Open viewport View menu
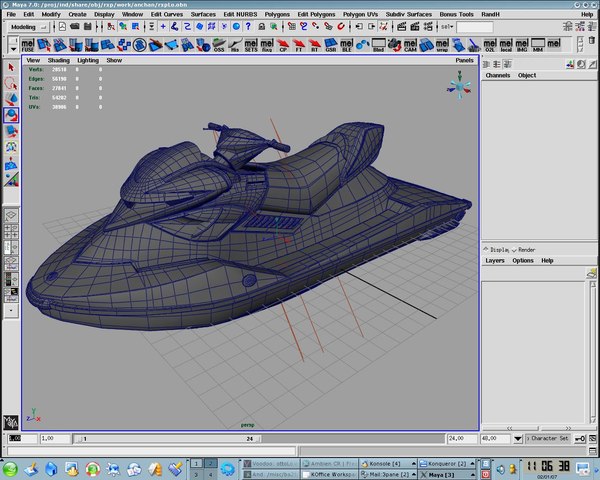 click(33, 60)
